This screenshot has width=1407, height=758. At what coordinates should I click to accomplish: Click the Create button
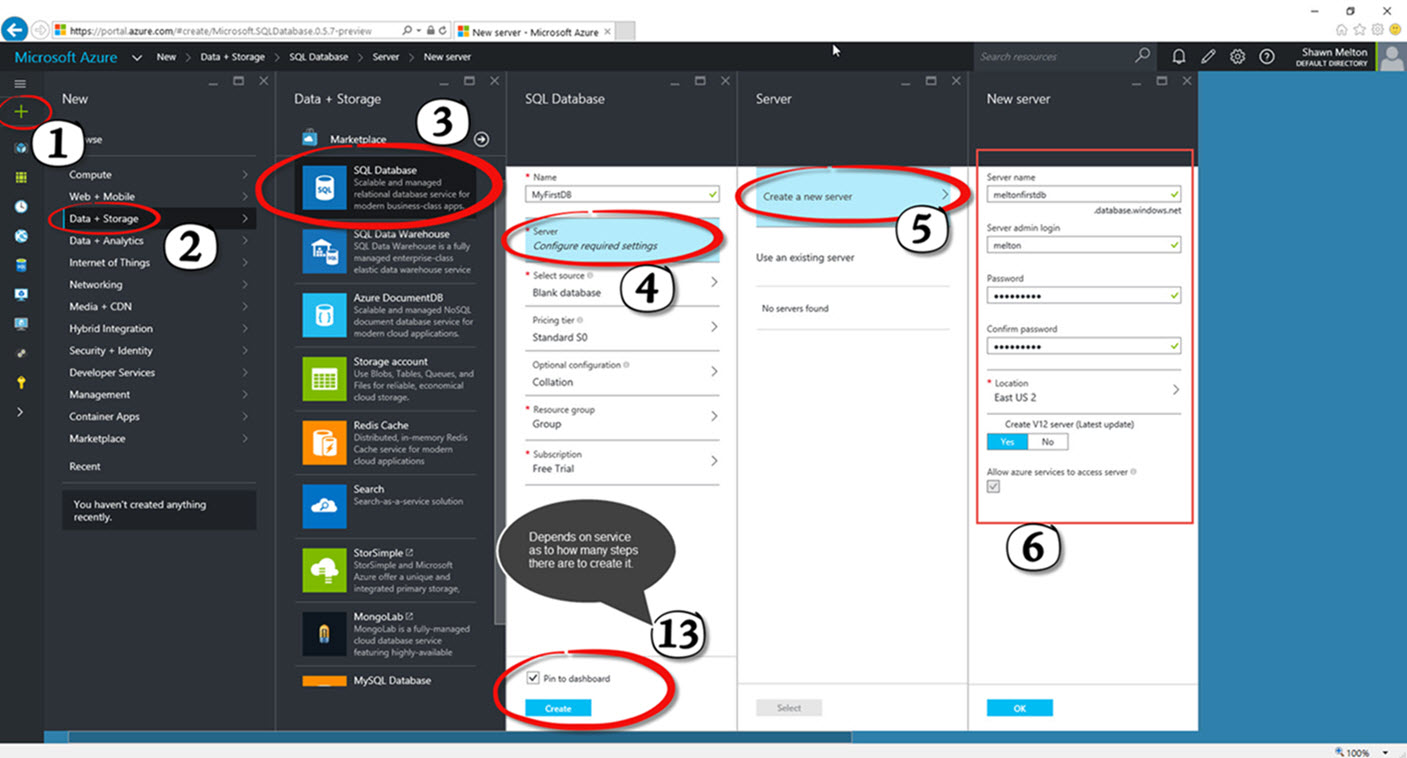point(558,708)
